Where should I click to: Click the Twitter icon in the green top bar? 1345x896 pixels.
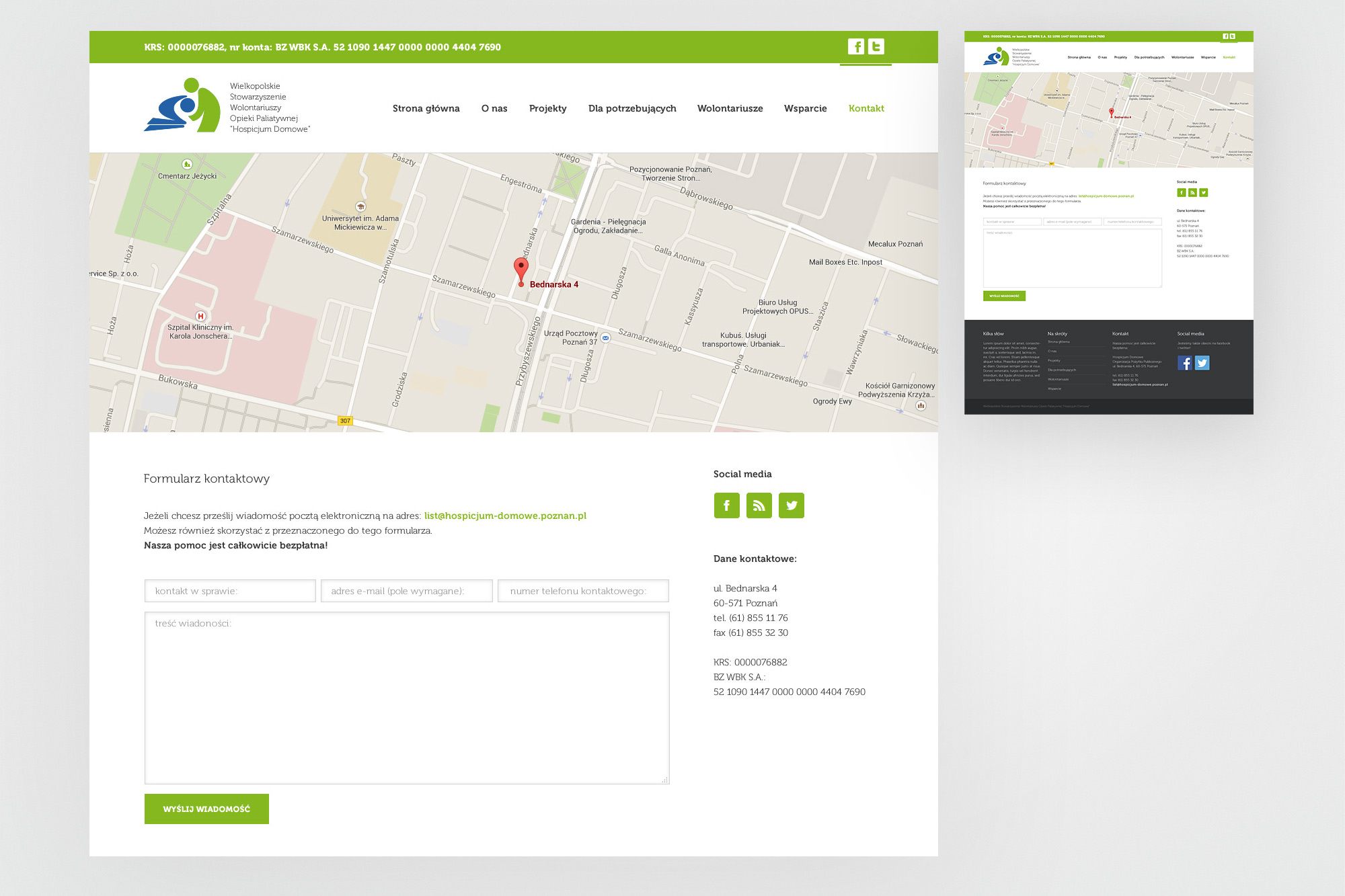pos(876,46)
